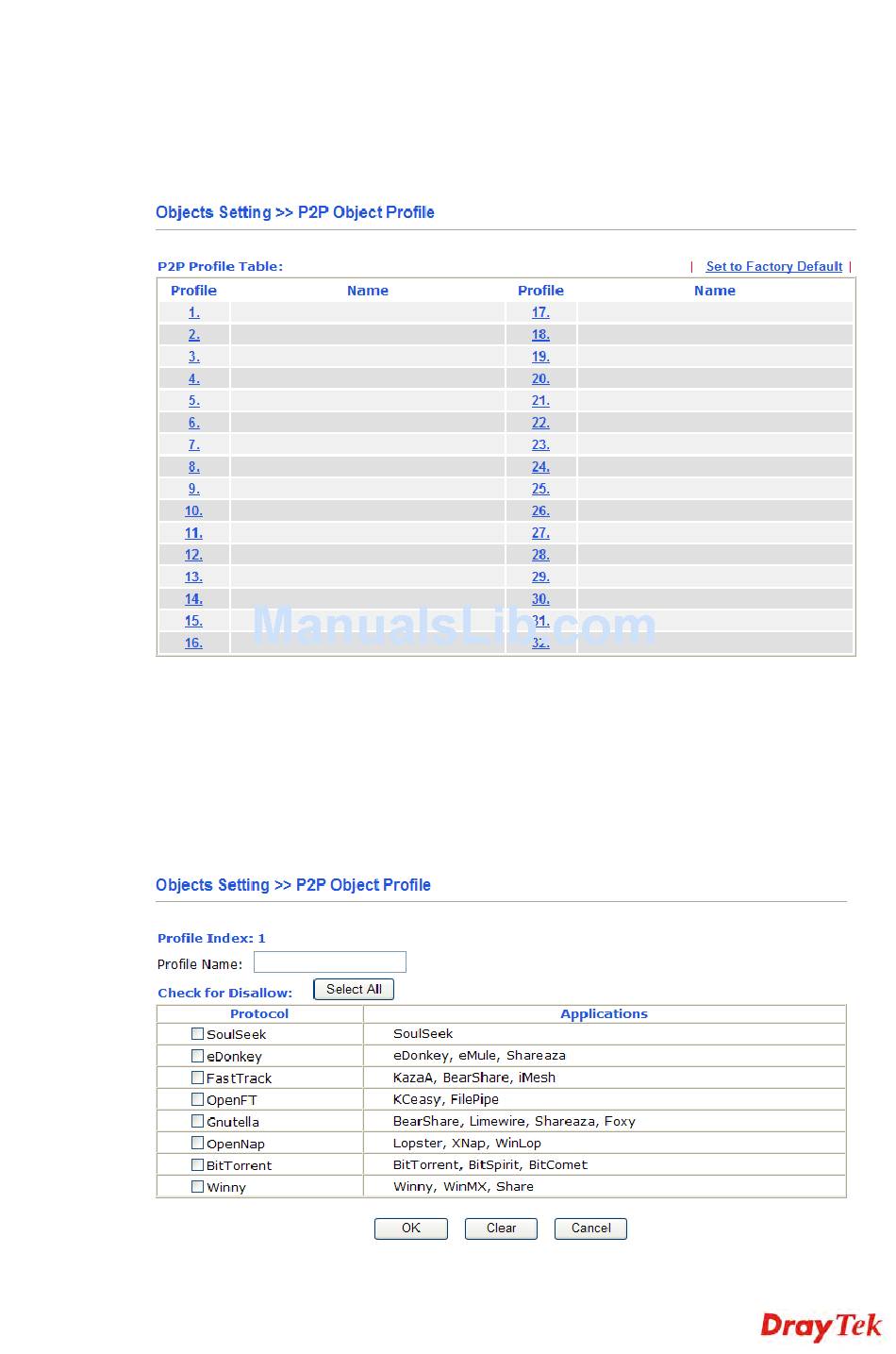The height and width of the screenshot is (1354, 896).
Task: Open P2P profile link 5.
Action: (193, 401)
